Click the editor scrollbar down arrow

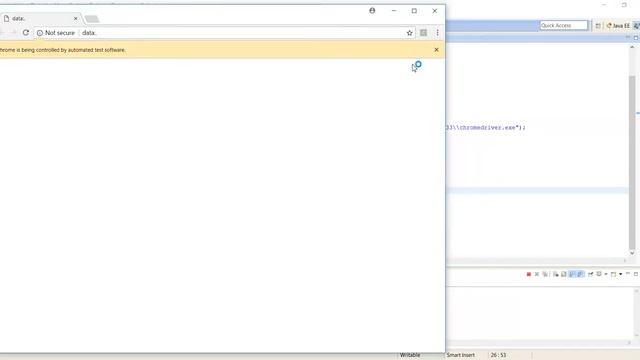pos(632,253)
